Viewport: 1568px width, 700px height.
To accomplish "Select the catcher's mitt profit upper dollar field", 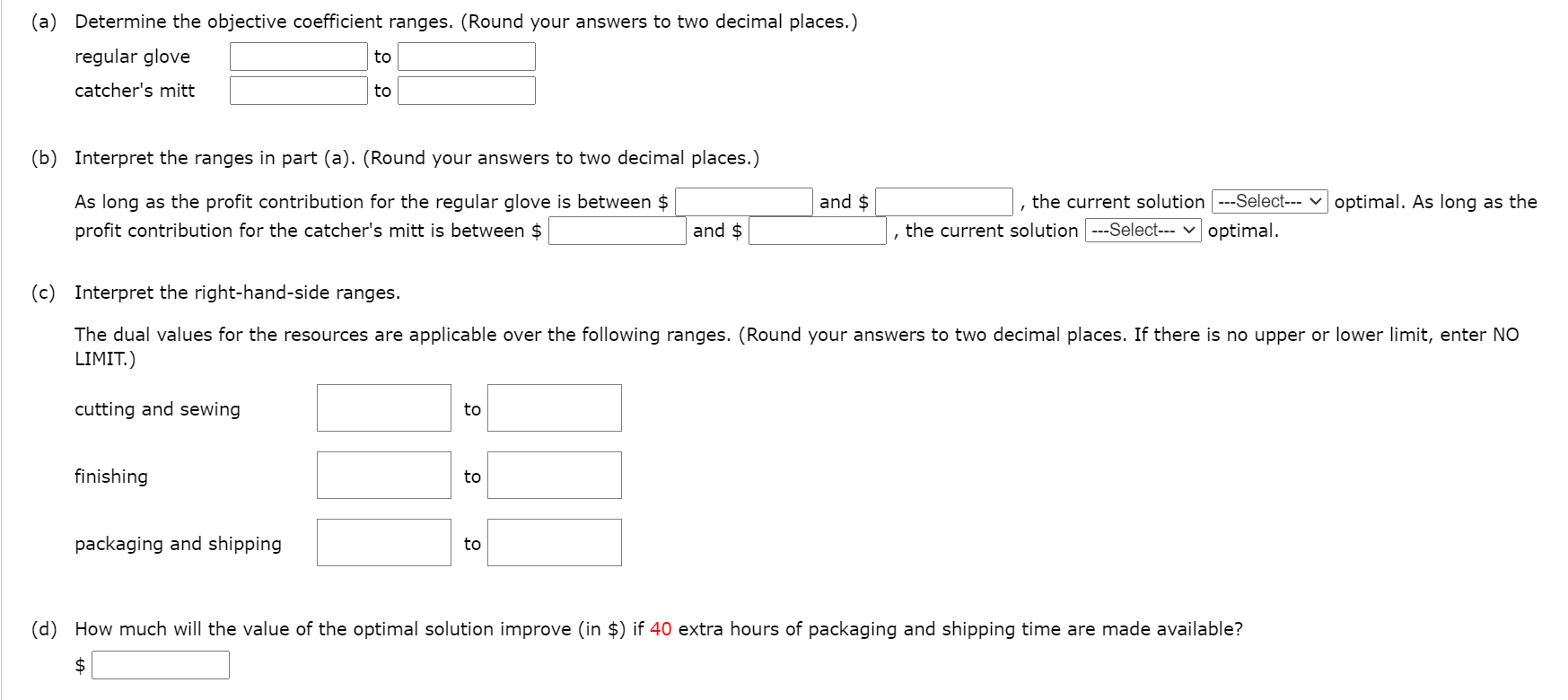I will pyautogui.click(x=816, y=231).
